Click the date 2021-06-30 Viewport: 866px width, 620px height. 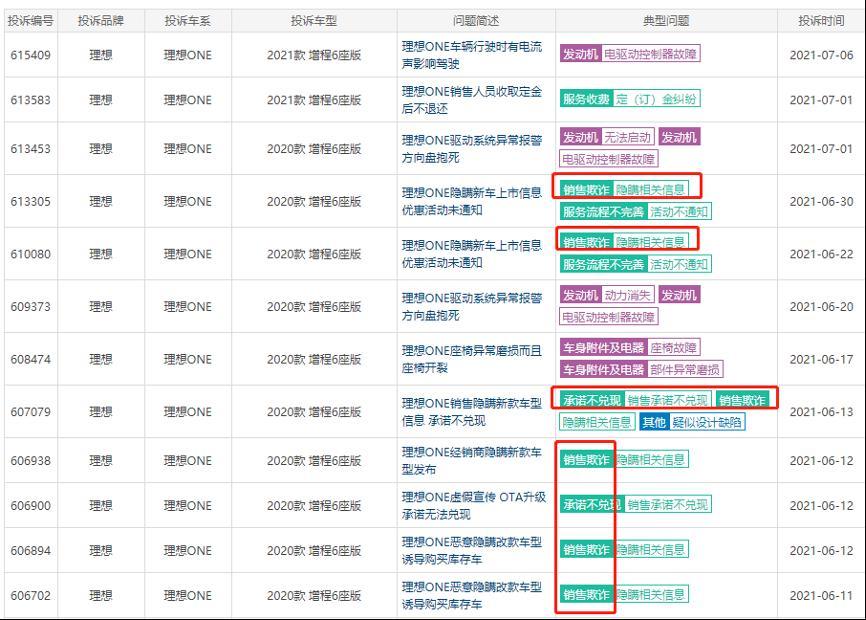(x=821, y=201)
